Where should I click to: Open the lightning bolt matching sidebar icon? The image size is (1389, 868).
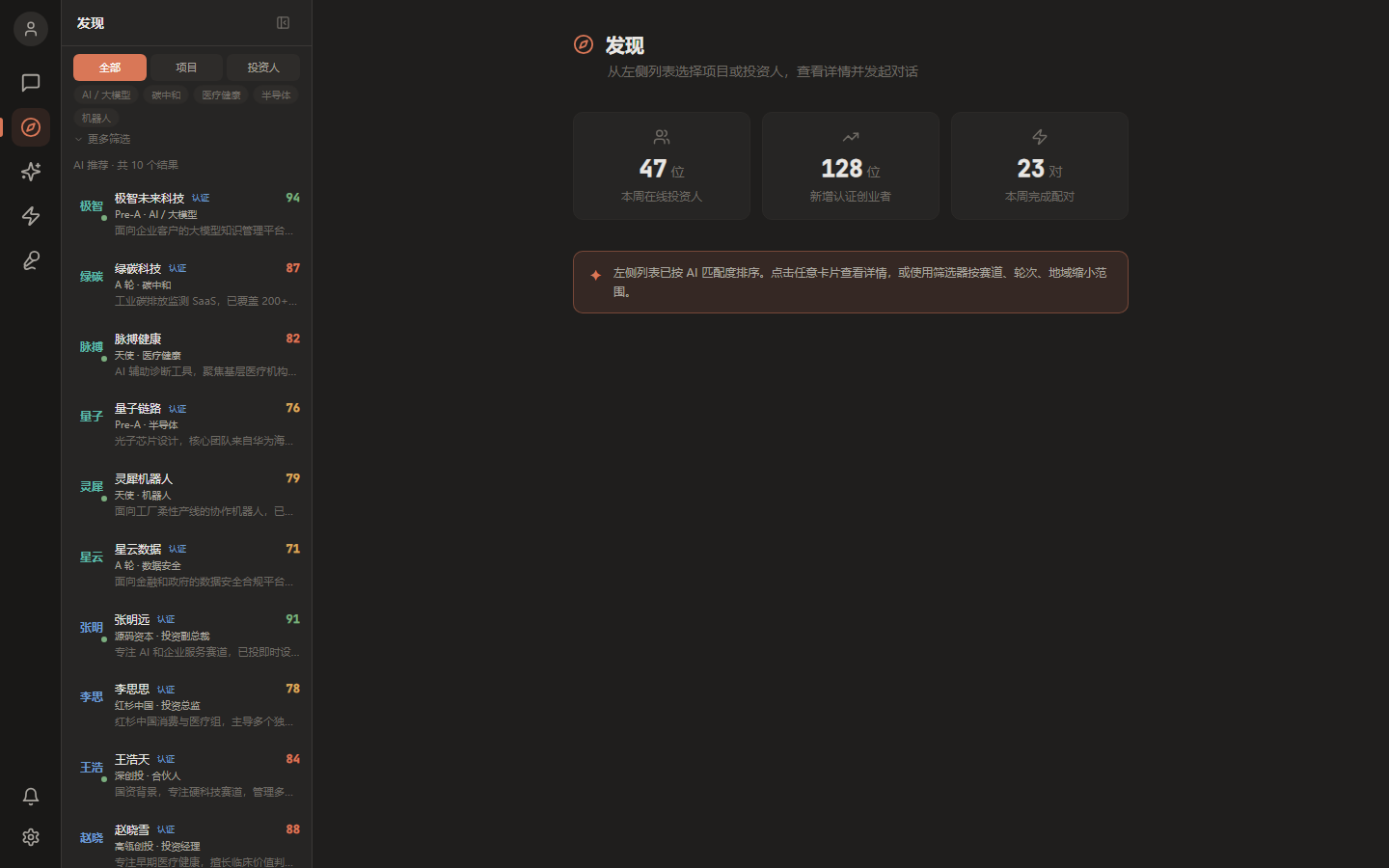(x=31, y=216)
